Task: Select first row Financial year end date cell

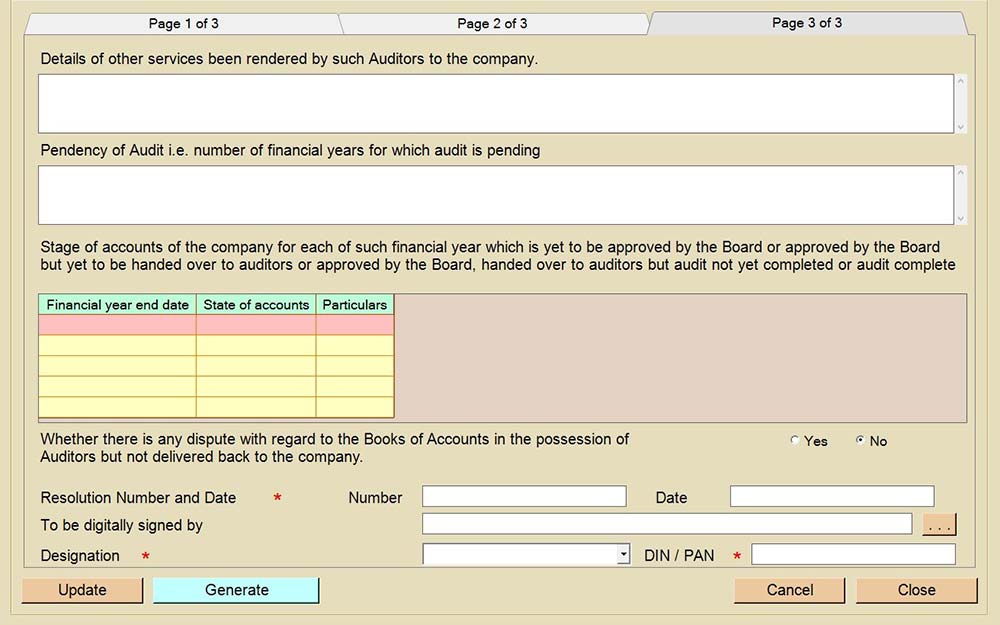Action: point(117,325)
